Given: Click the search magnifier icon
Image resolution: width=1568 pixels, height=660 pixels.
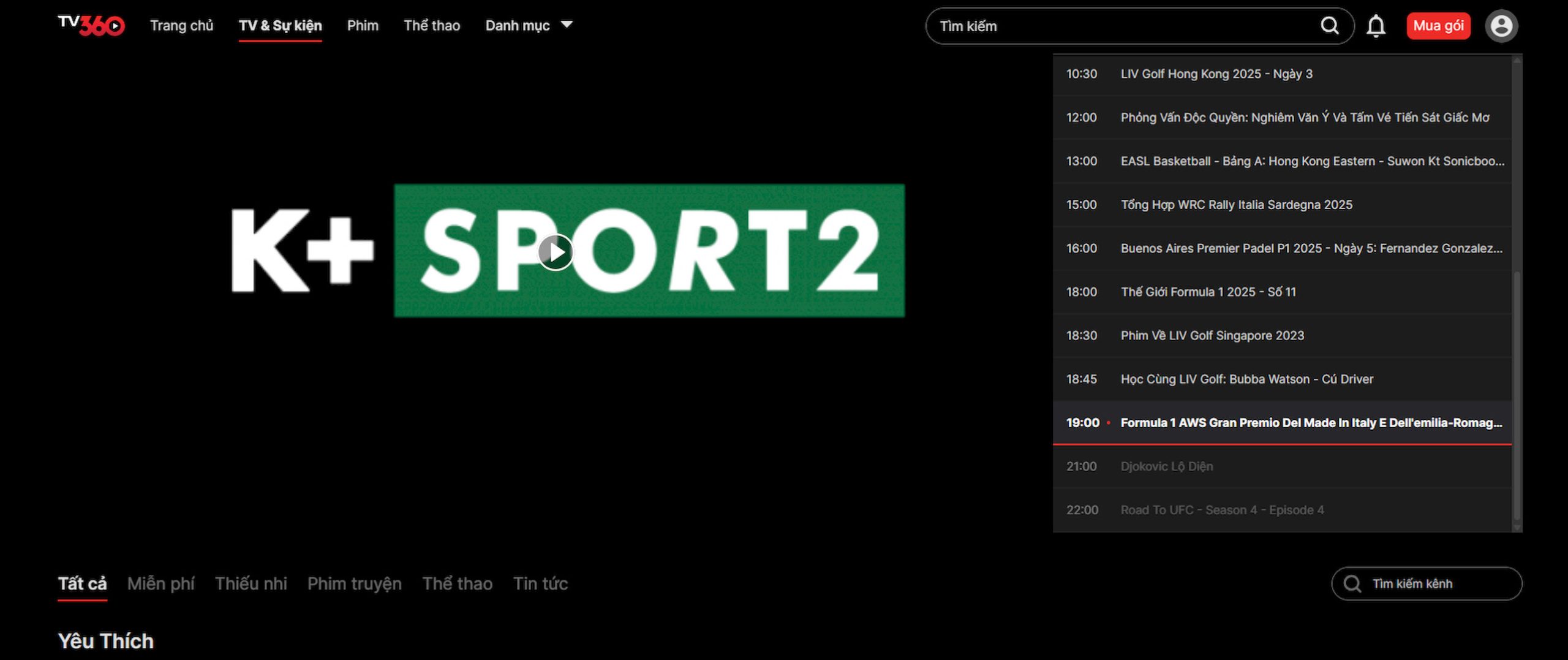Looking at the screenshot, I should [1329, 26].
